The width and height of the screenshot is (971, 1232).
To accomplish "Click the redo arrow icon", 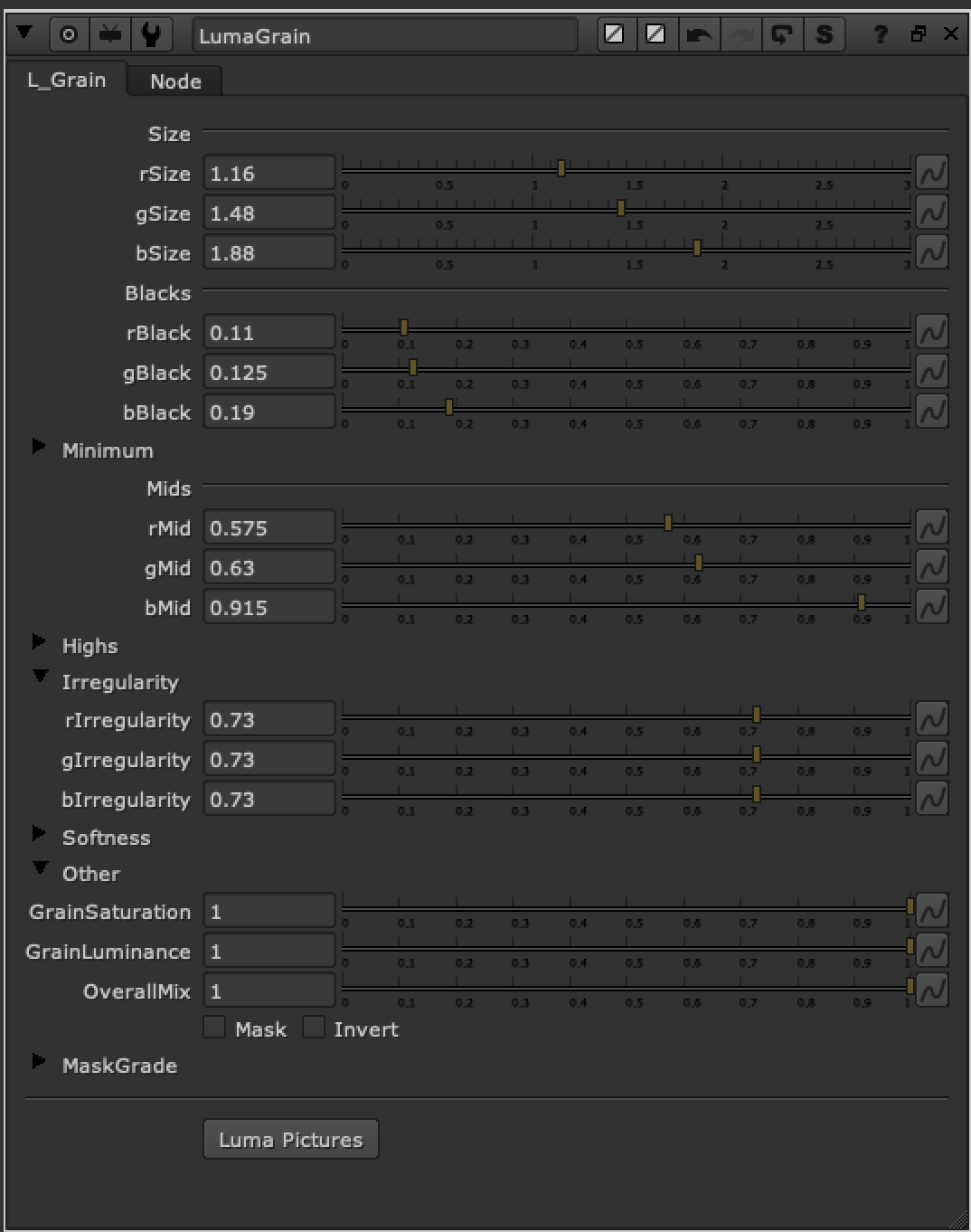I will [741, 34].
